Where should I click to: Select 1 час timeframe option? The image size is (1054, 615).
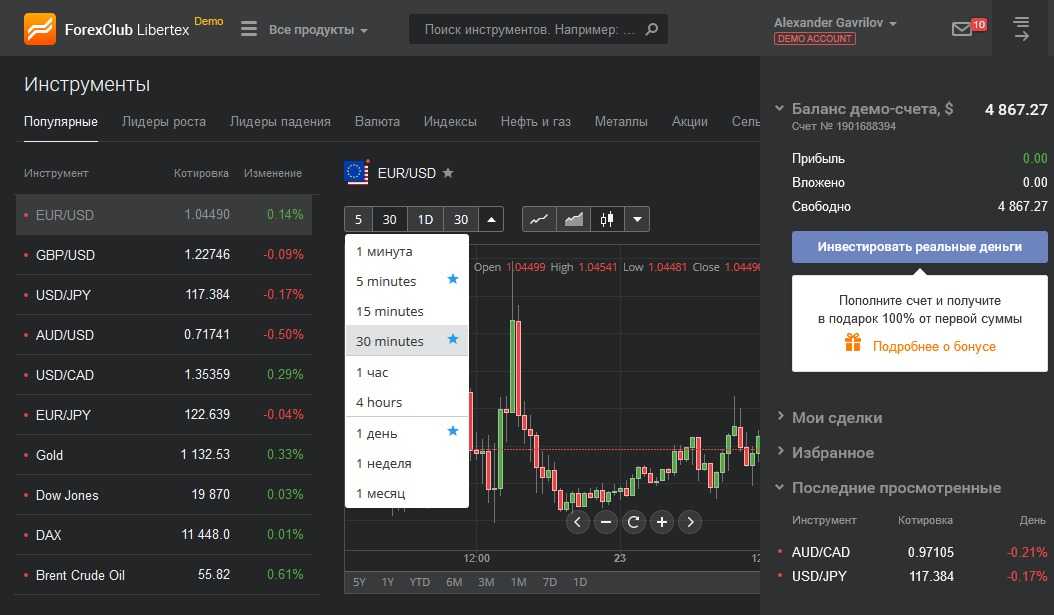point(407,372)
